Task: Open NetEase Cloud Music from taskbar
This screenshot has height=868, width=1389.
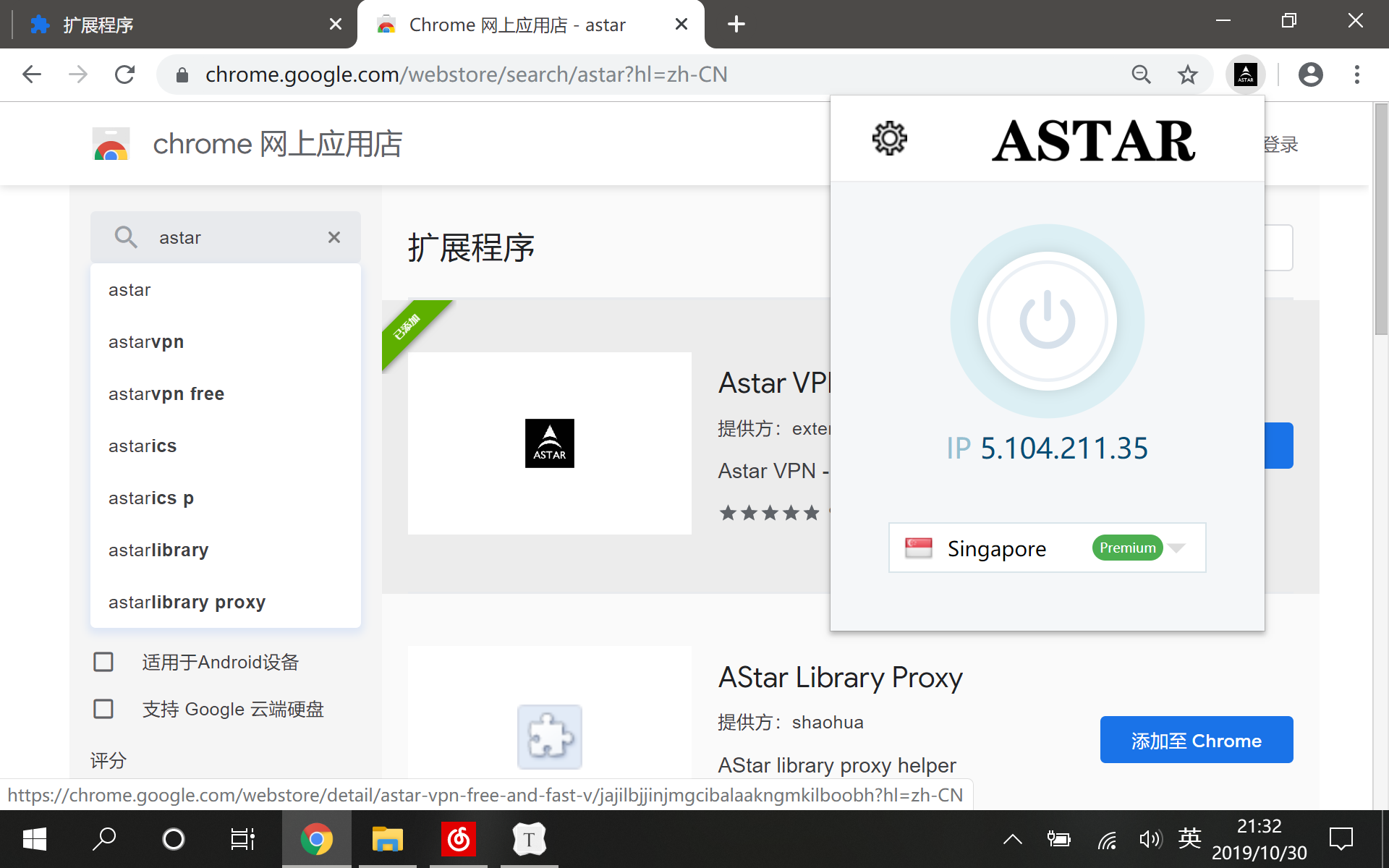Action: [x=458, y=839]
